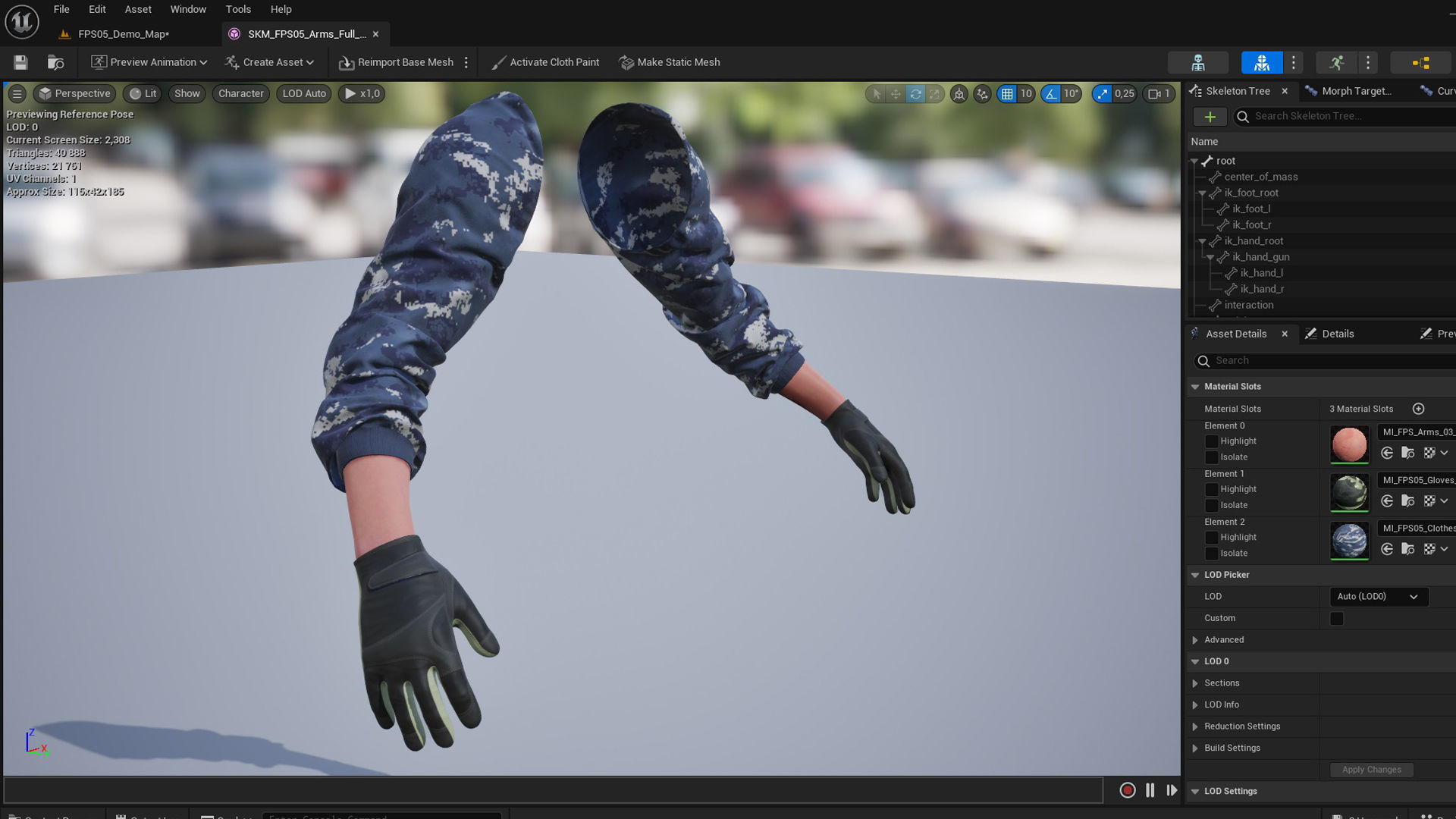The width and height of the screenshot is (1456, 819).
Task: Open the Perspective view mode button
Action: coord(74,93)
